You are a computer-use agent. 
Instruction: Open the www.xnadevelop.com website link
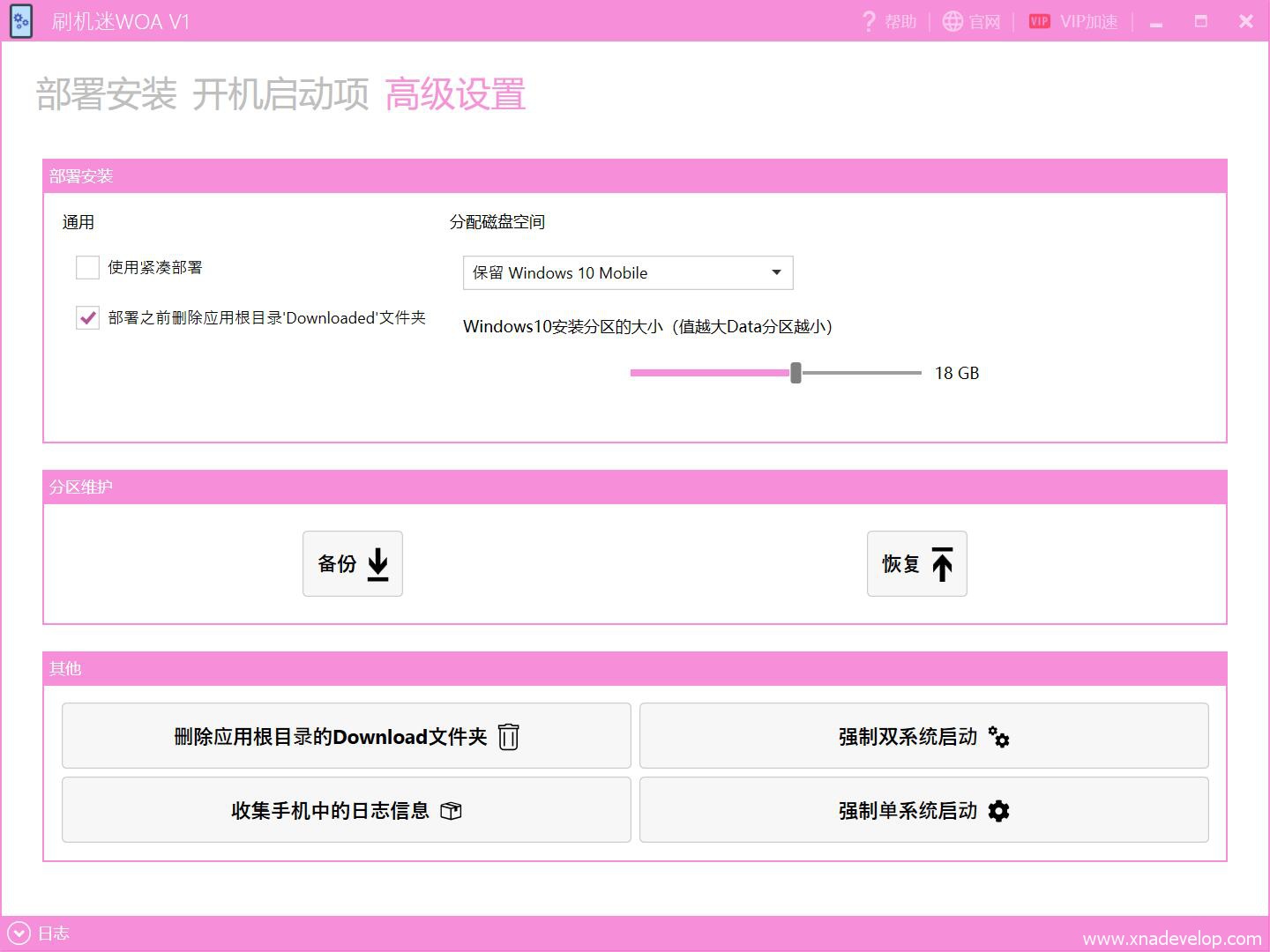1171,939
